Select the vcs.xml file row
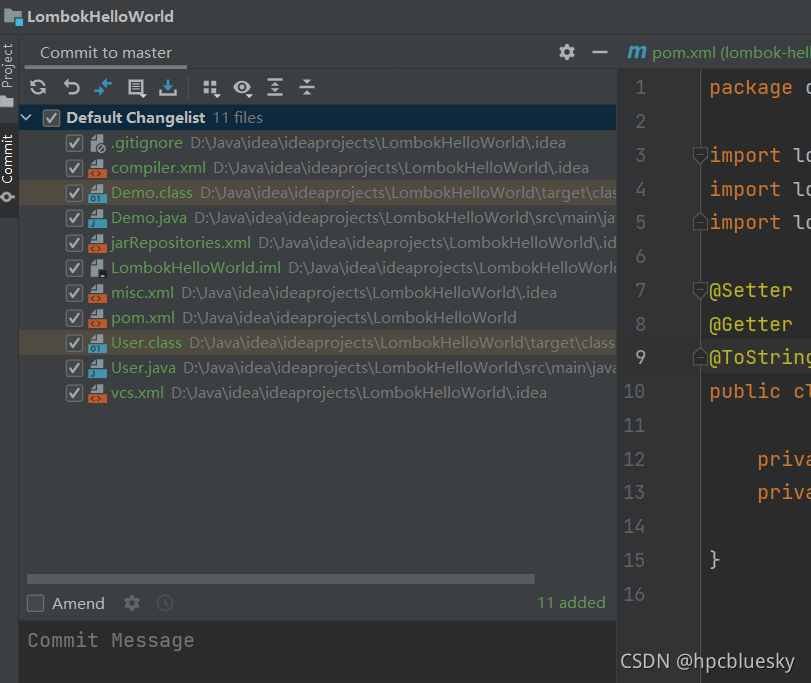The height and width of the screenshot is (683, 811). point(318,393)
